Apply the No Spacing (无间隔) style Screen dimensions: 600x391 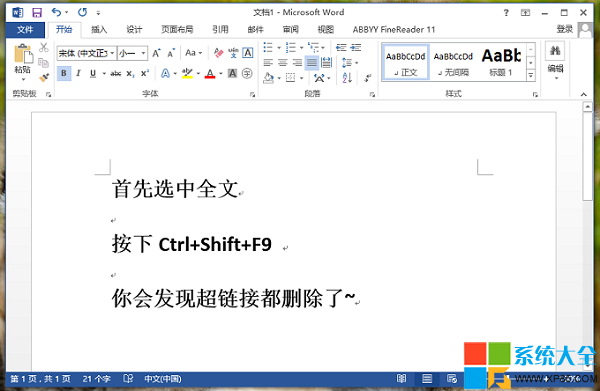click(453, 63)
